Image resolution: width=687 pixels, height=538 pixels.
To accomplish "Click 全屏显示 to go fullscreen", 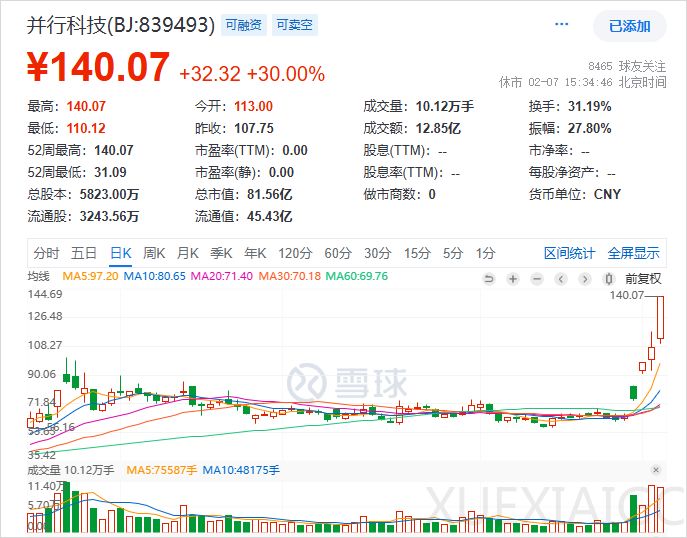I will 634,253.
